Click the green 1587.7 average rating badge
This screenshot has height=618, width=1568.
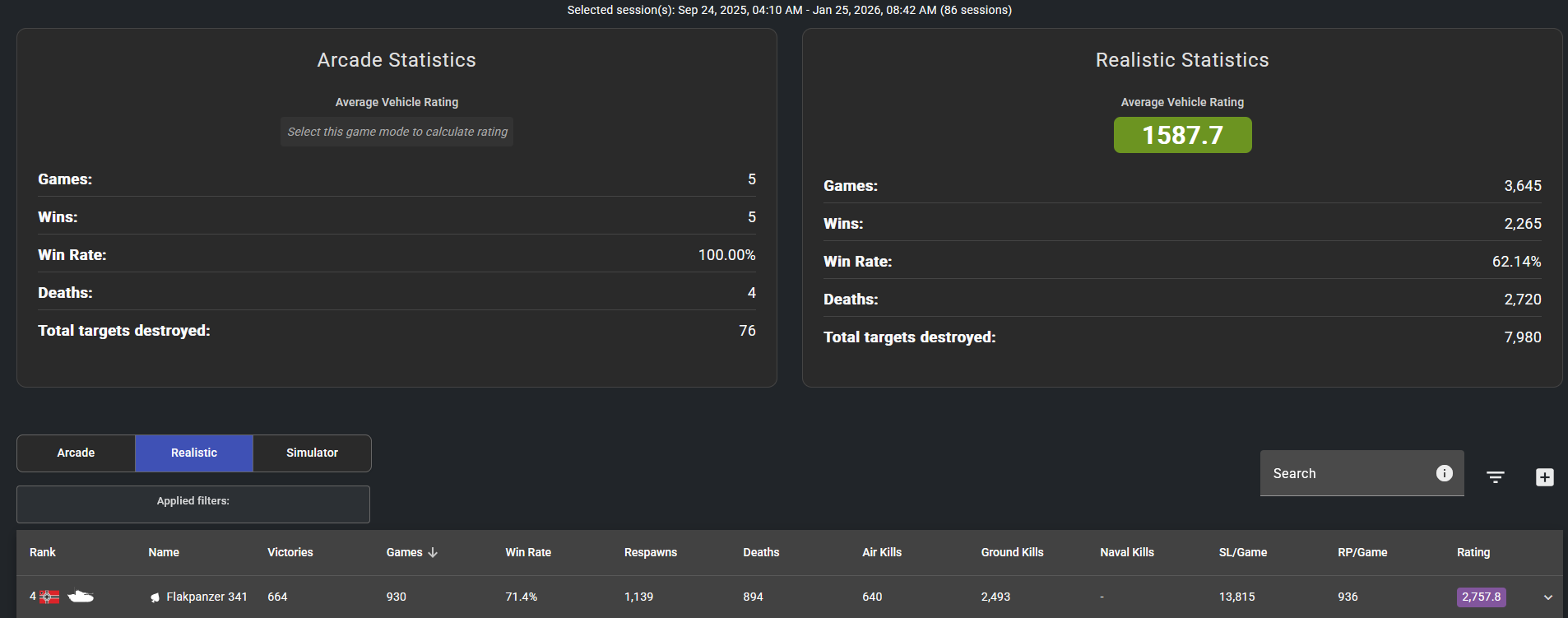(x=1182, y=135)
